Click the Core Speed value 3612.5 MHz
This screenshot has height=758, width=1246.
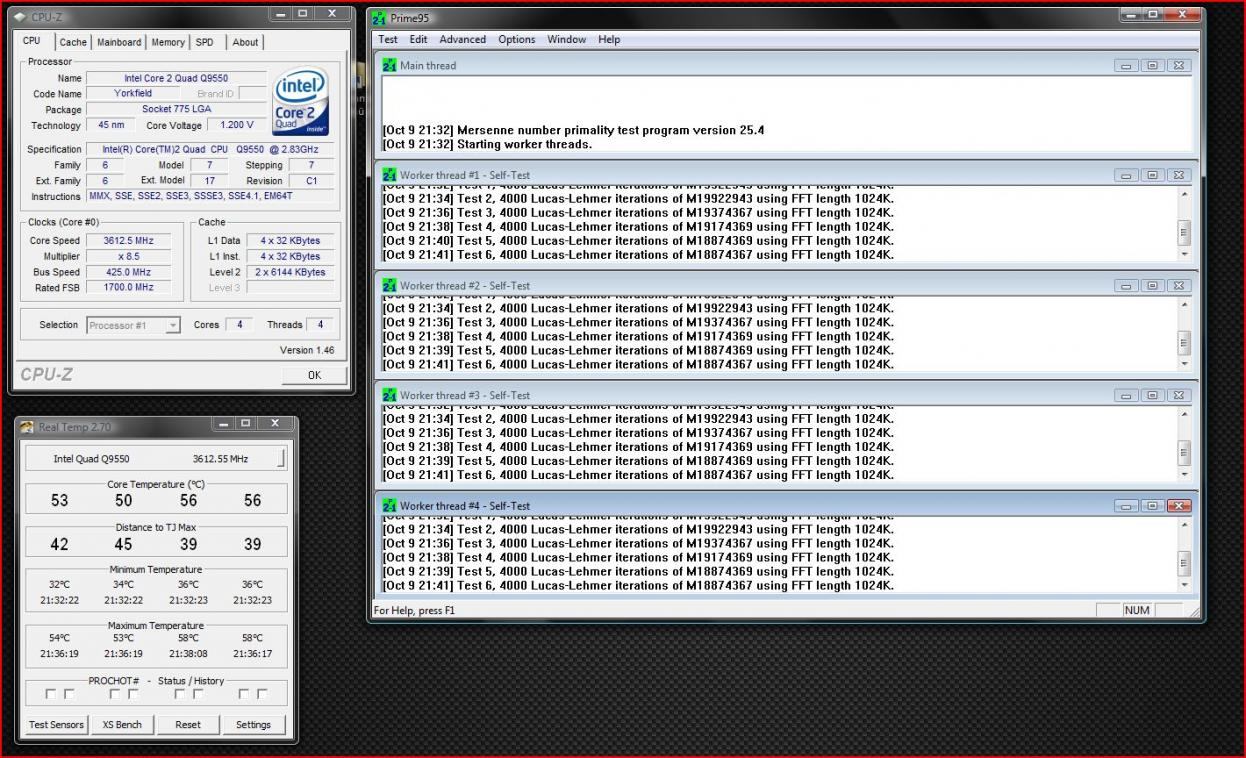coord(128,241)
